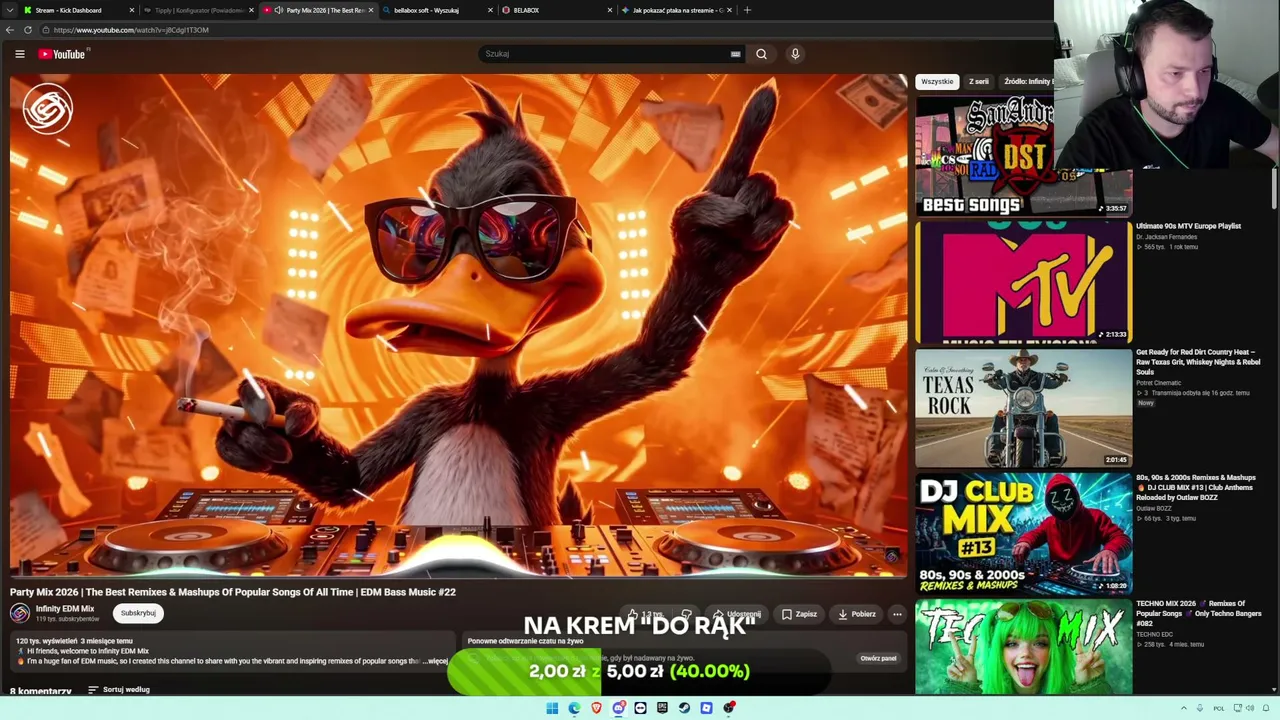Click the Pobierz download button
Screen dimensions: 1280x720
click(857, 614)
